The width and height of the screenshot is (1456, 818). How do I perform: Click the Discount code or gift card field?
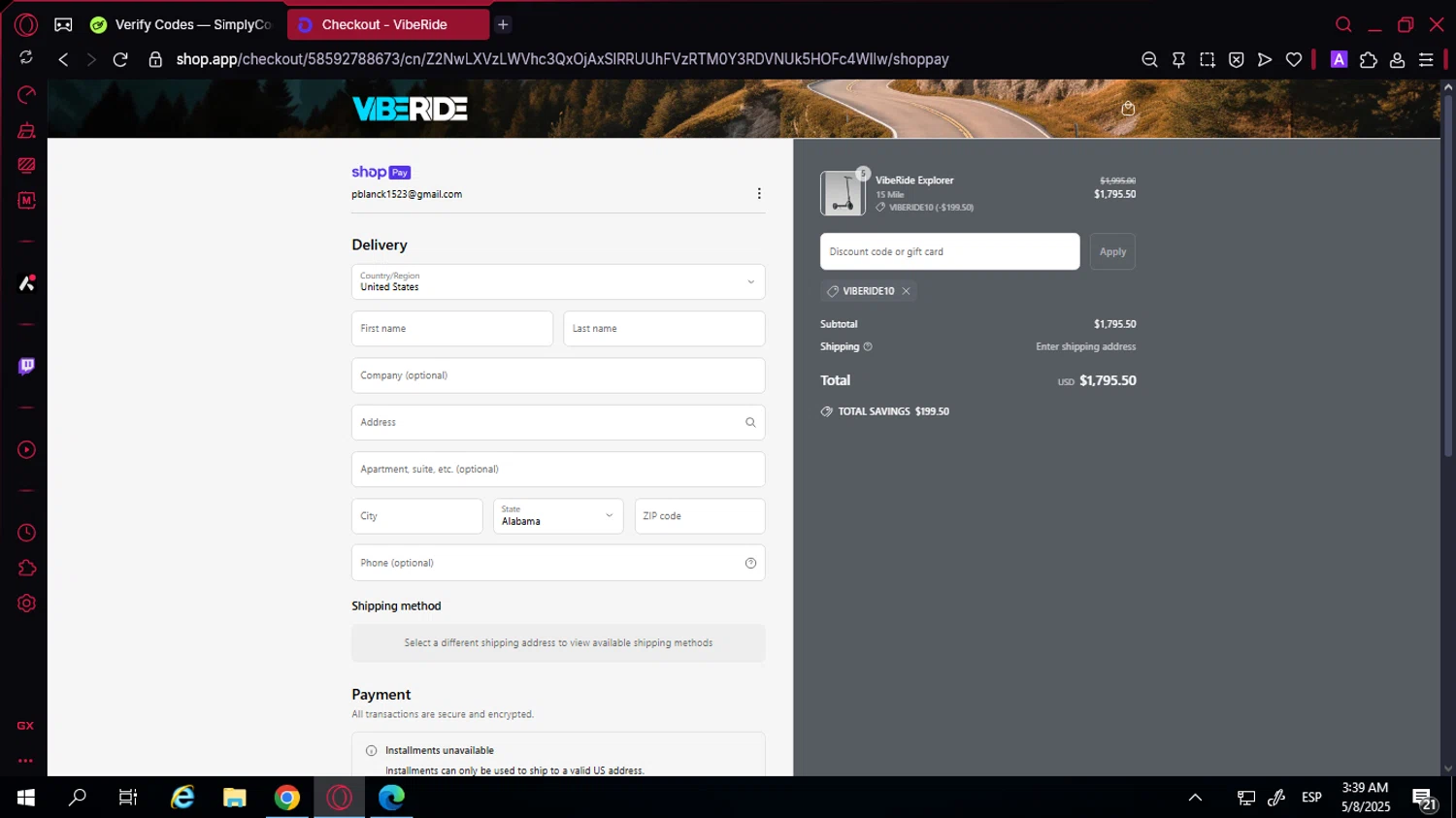point(949,251)
